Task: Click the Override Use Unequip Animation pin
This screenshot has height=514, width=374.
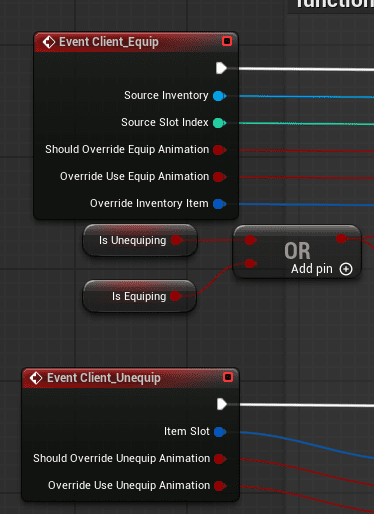Action: 220,486
